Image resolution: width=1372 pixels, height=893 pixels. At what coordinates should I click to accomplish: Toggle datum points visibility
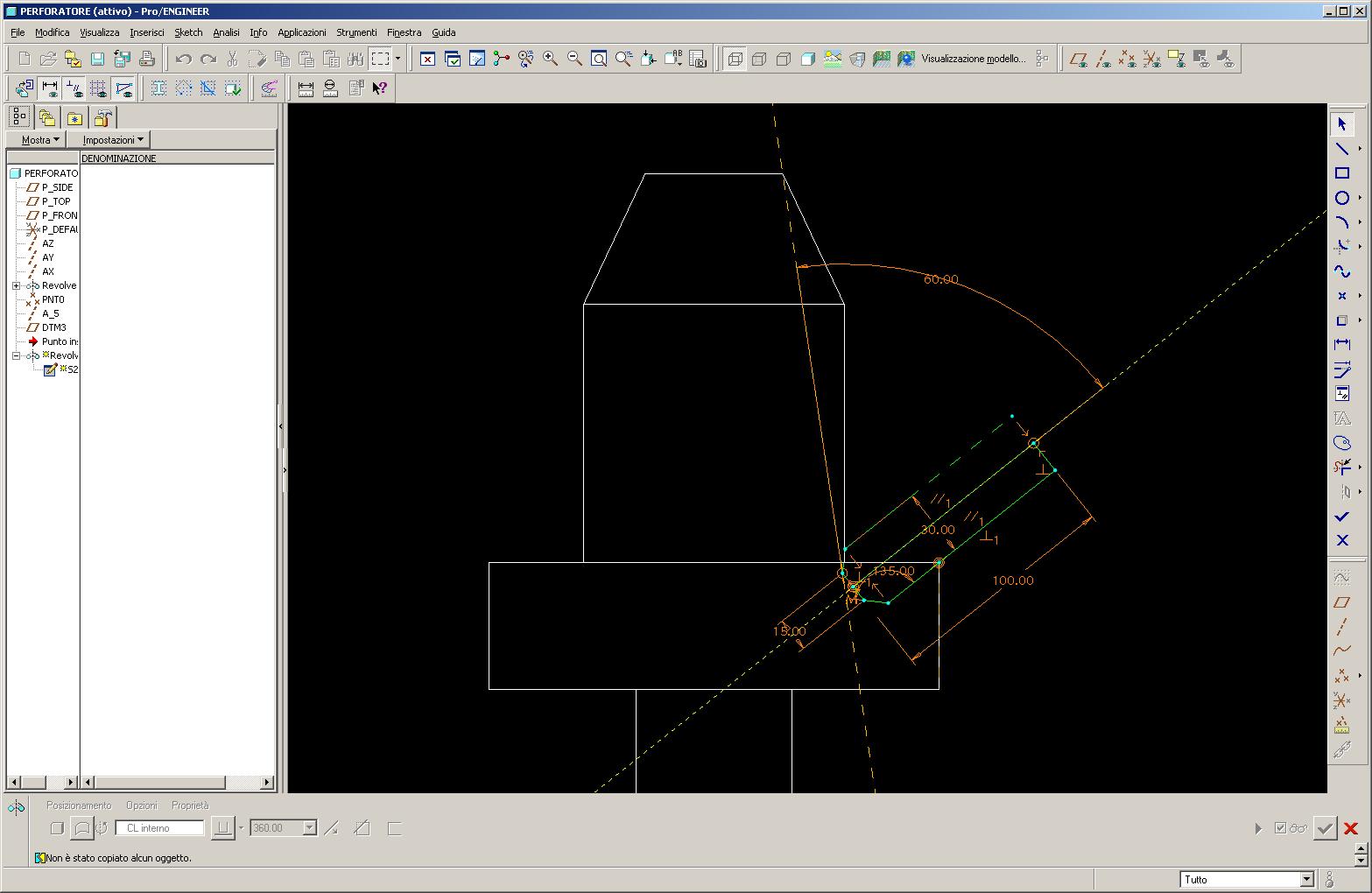[x=1128, y=59]
